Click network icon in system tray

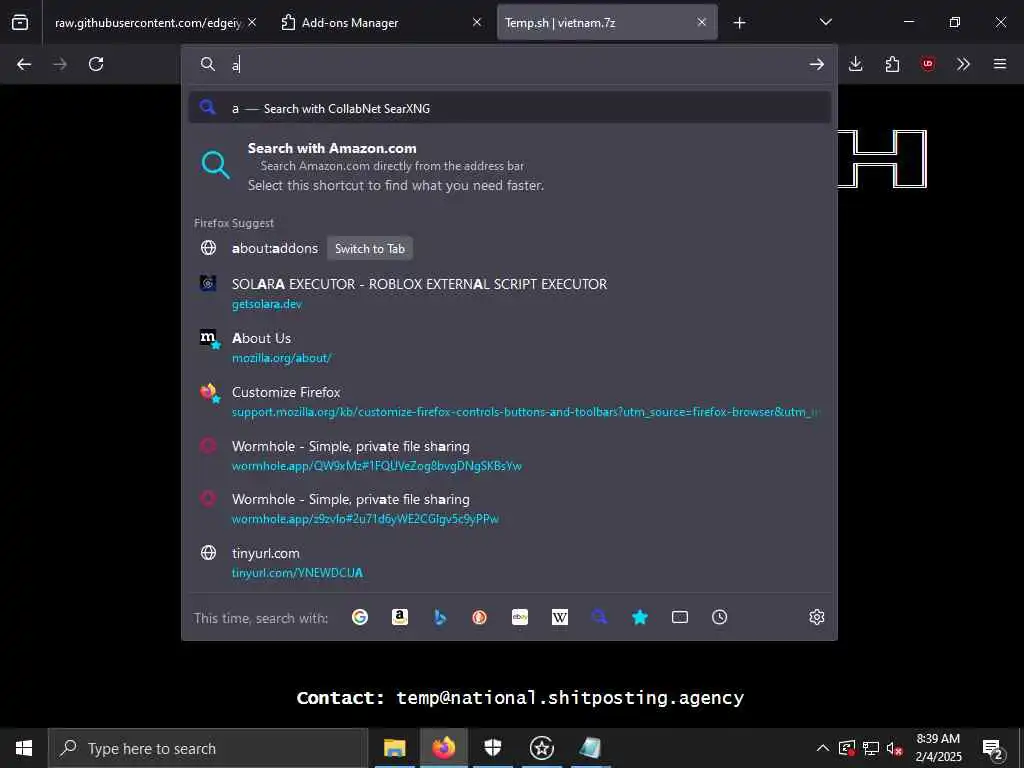(x=871, y=748)
